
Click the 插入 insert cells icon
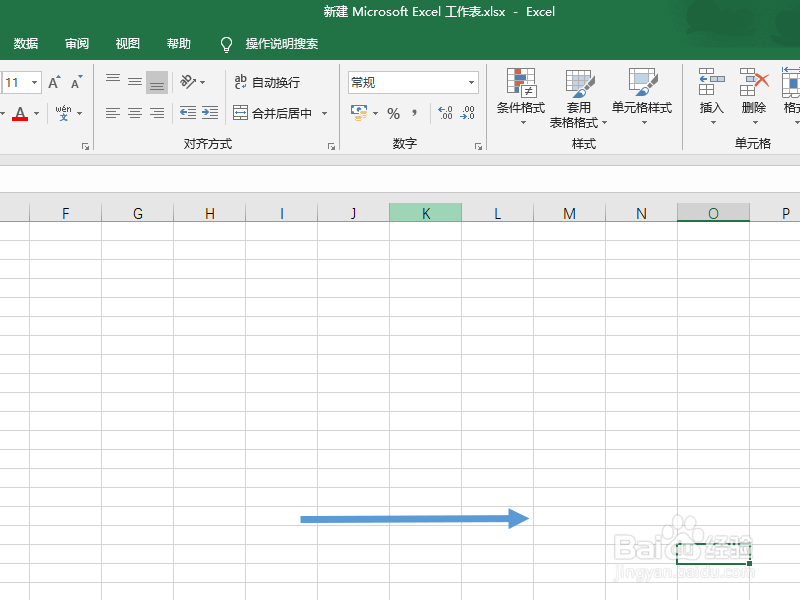(711, 82)
